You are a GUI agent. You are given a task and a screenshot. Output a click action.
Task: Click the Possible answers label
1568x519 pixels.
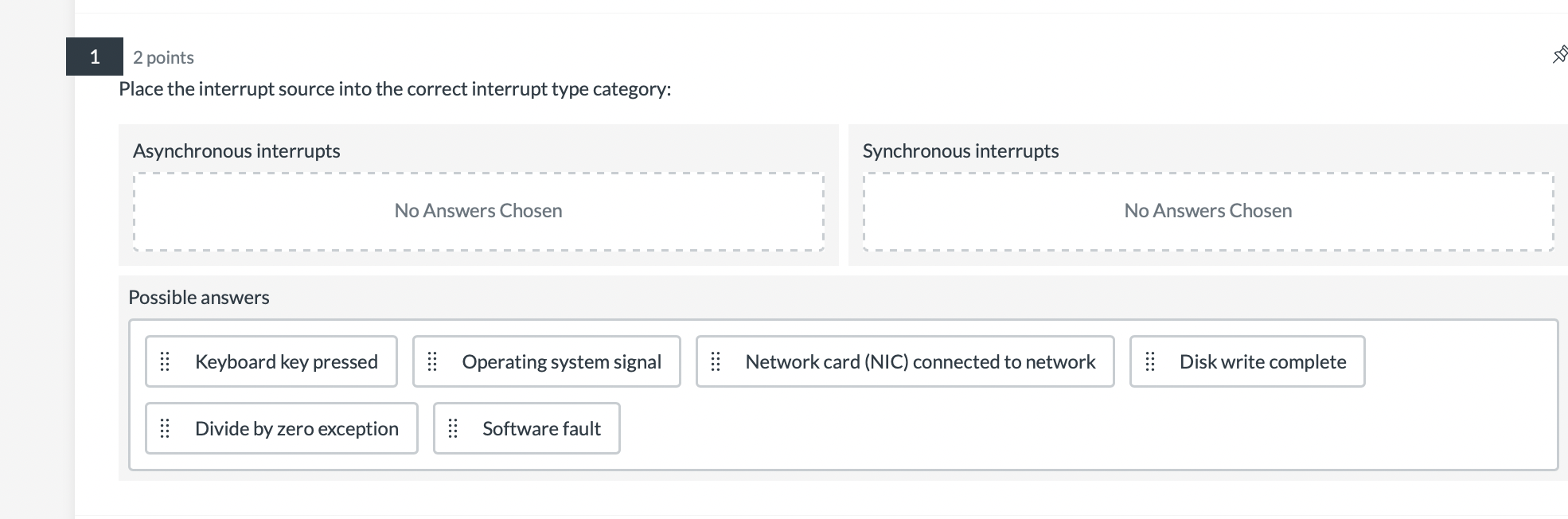click(x=199, y=298)
